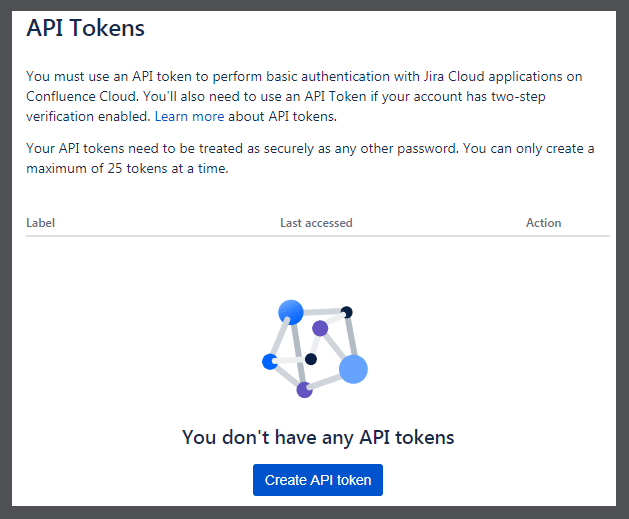The height and width of the screenshot is (519, 629).
Task: Click the small blue node on illustration's left
Action: click(270, 361)
